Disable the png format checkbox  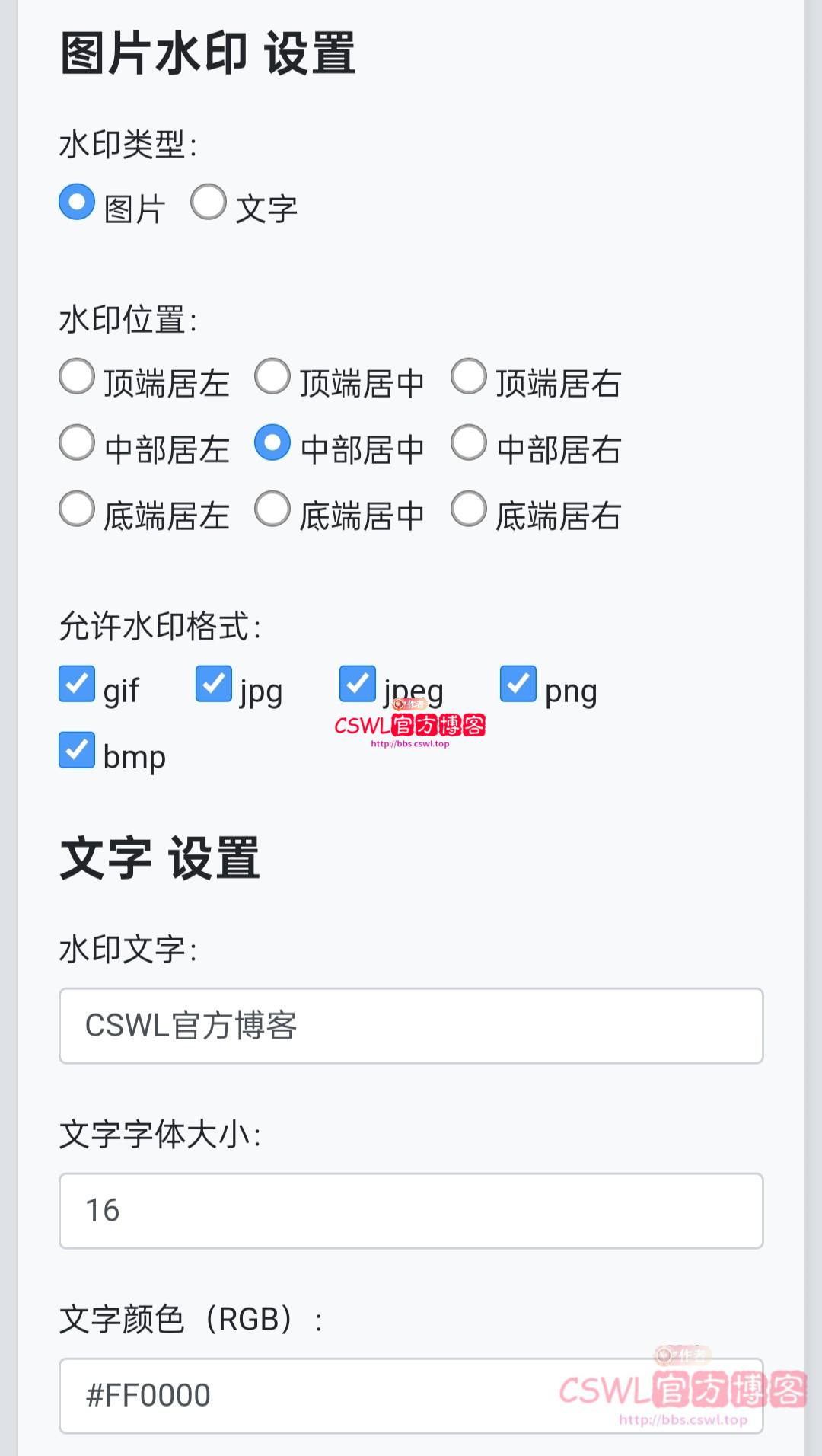click(518, 684)
